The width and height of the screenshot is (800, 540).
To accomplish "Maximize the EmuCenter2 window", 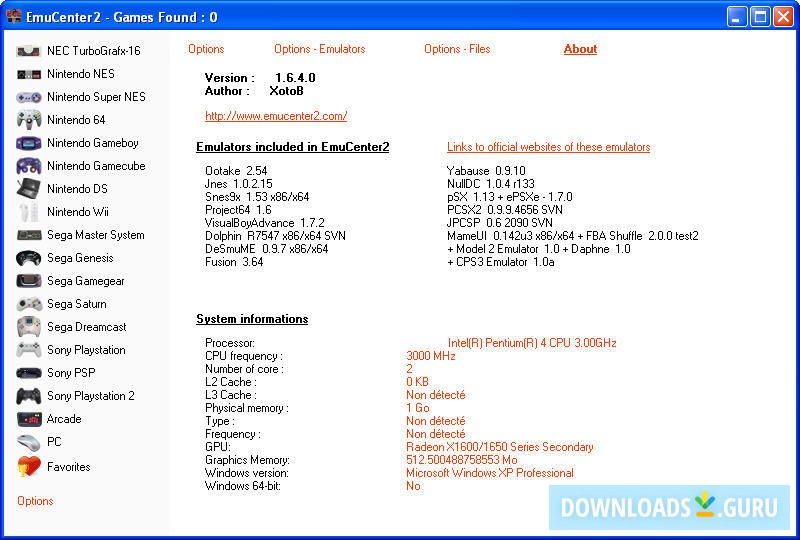I will (760, 17).
